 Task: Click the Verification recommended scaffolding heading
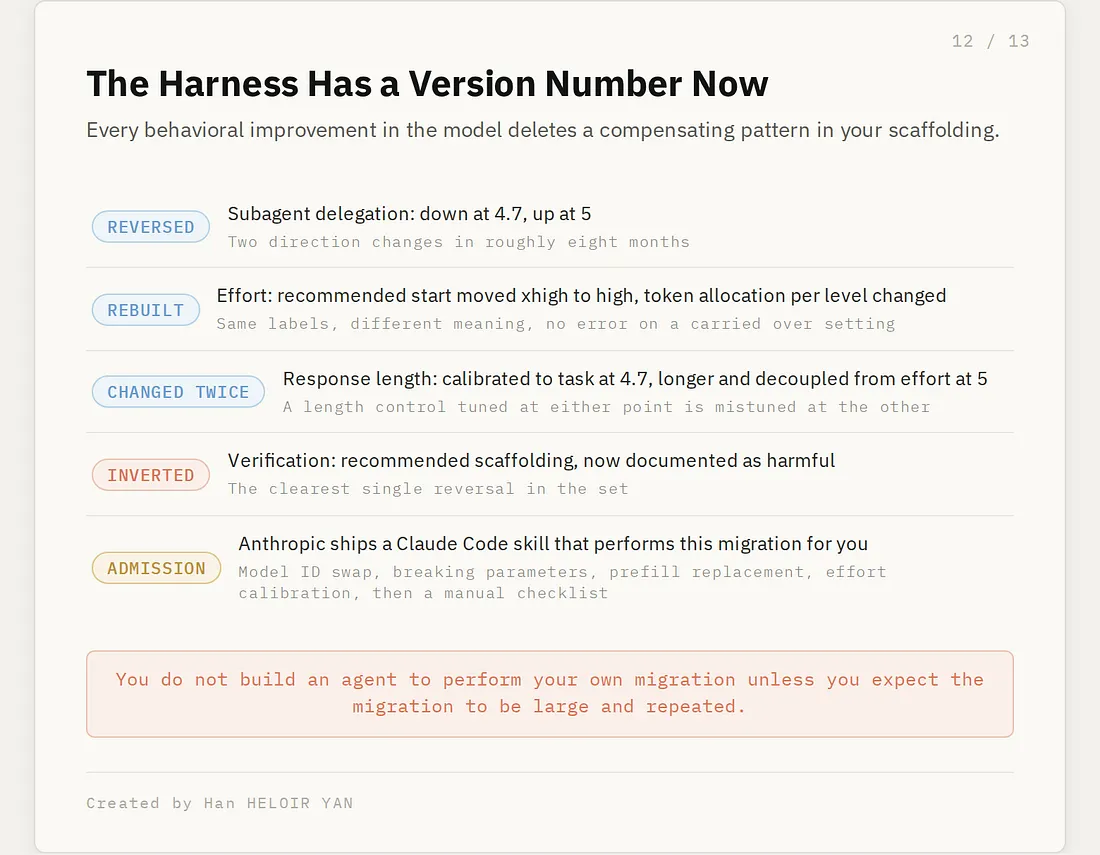coord(531,460)
